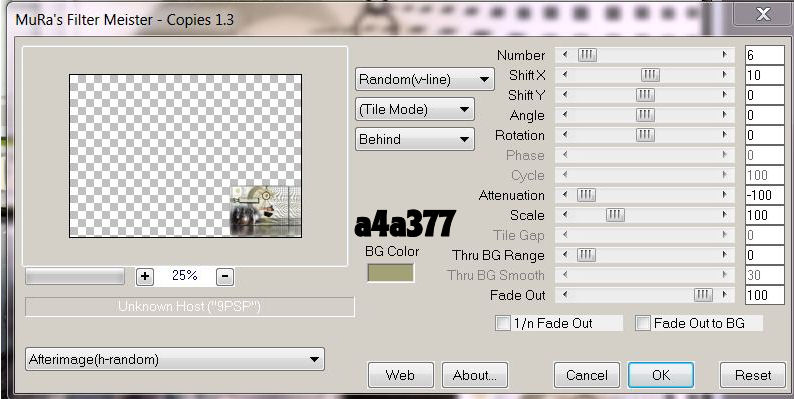Click left arrow of Rotation slider

pos(565,135)
